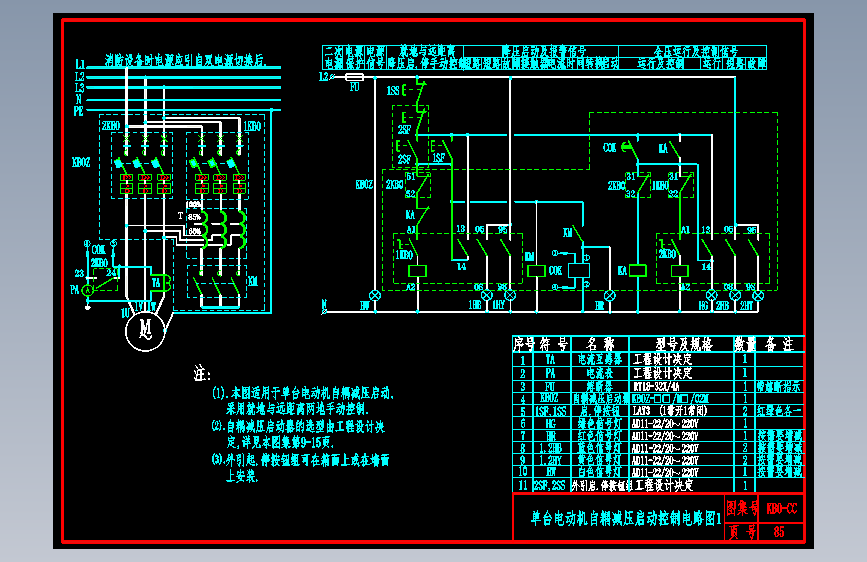Click the HW indicator lamp symbol
The image size is (867, 562).
[374, 295]
